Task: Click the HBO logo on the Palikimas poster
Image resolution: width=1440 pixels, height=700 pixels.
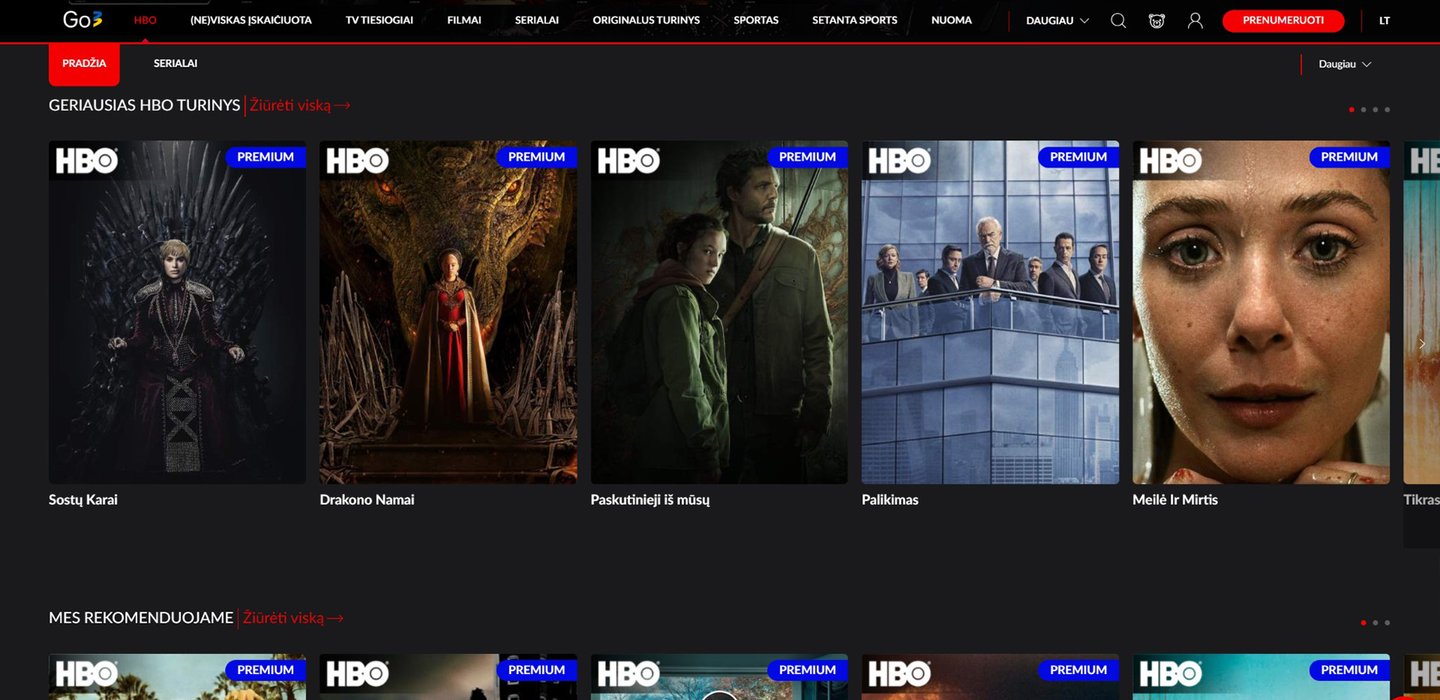Action: click(x=899, y=160)
